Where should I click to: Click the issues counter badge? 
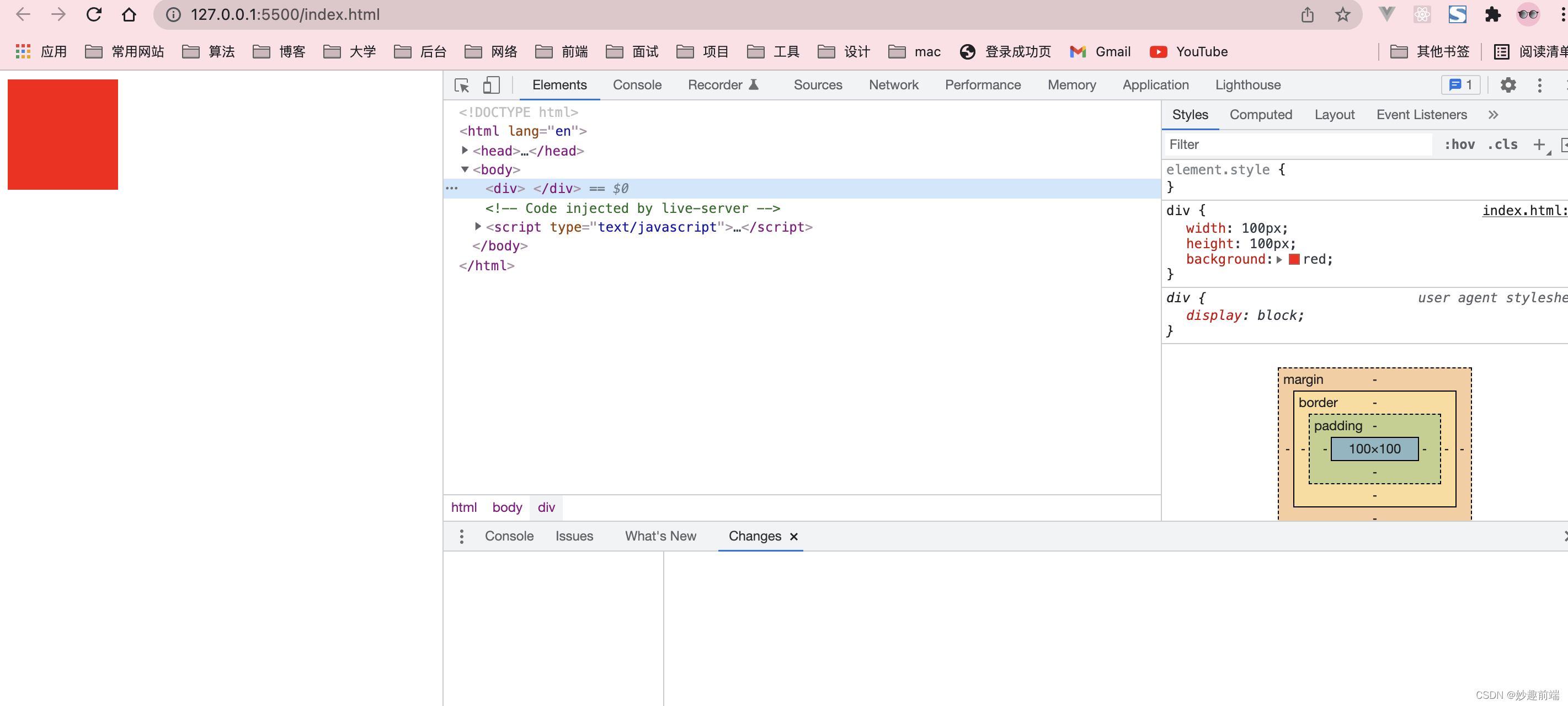(1460, 85)
